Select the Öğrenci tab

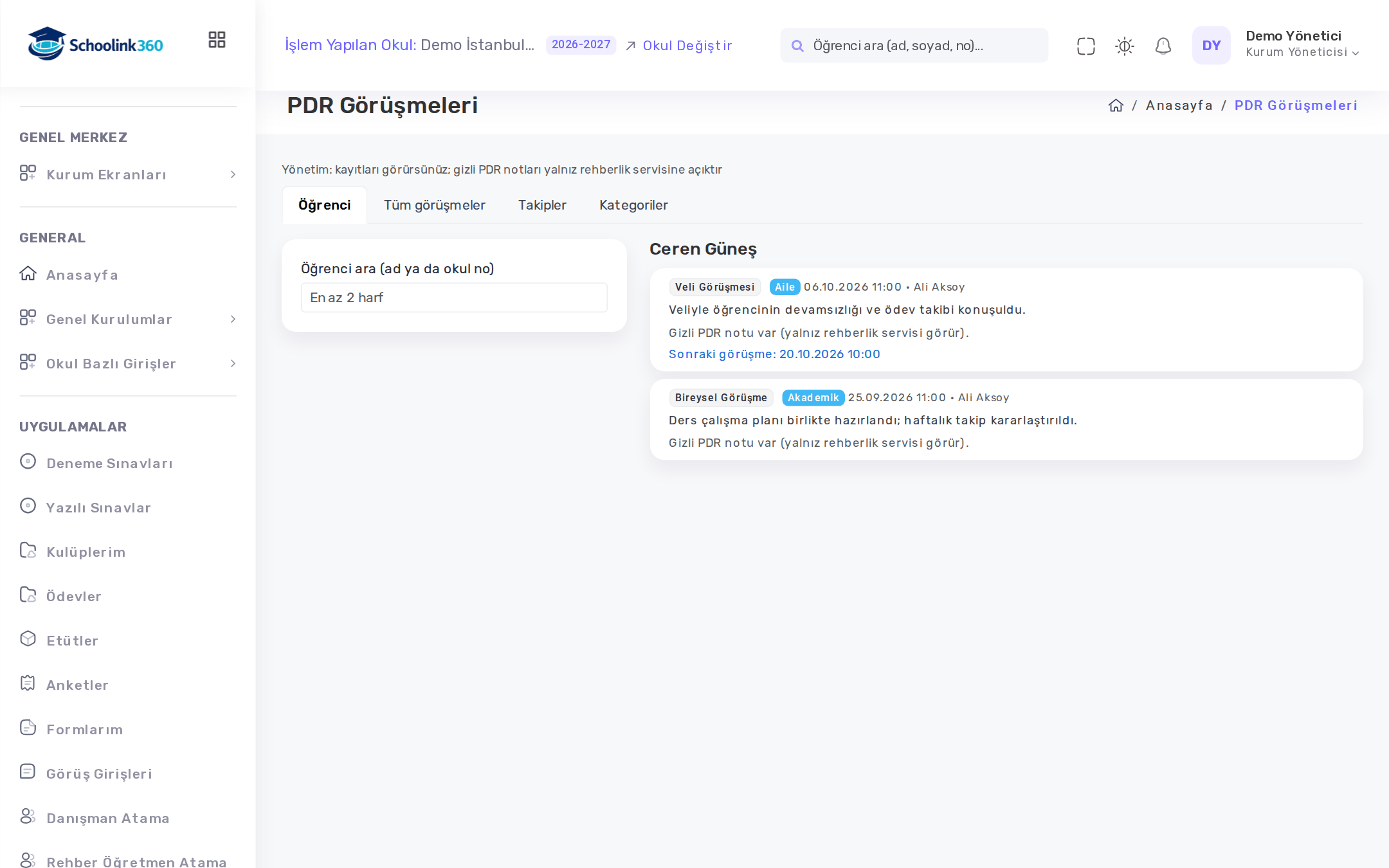click(325, 205)
